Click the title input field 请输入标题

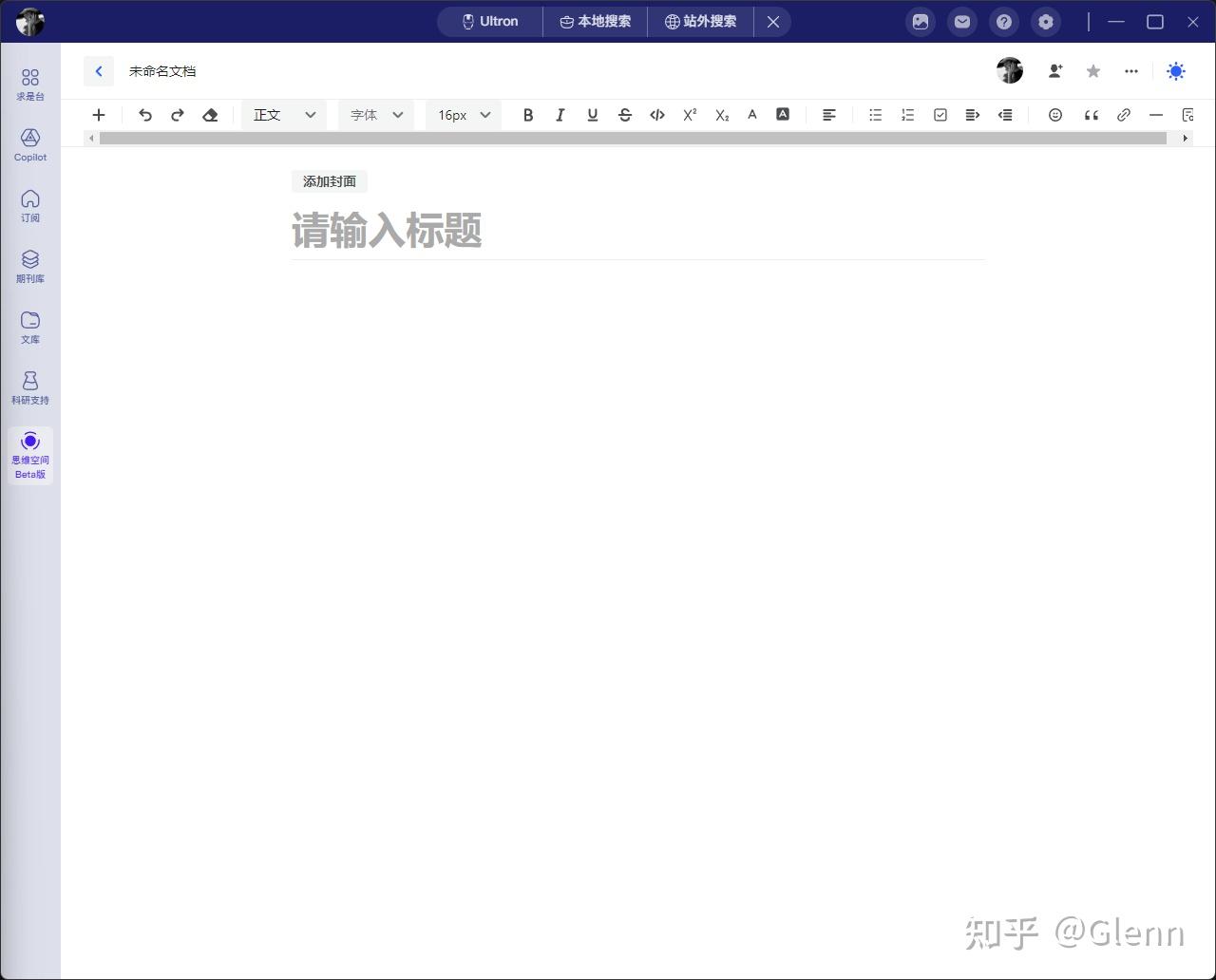pyautogui.click(x=475, y=231)
